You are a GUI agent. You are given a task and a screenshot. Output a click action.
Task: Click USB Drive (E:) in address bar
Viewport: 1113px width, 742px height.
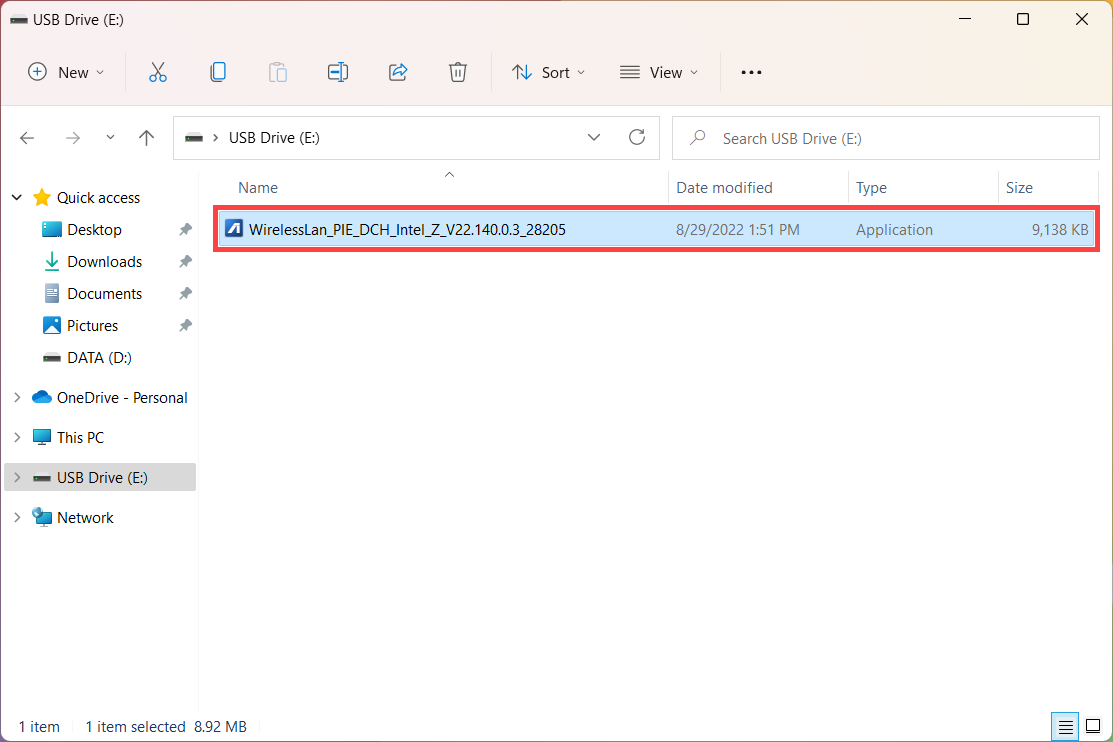click(x=274, y=138)
